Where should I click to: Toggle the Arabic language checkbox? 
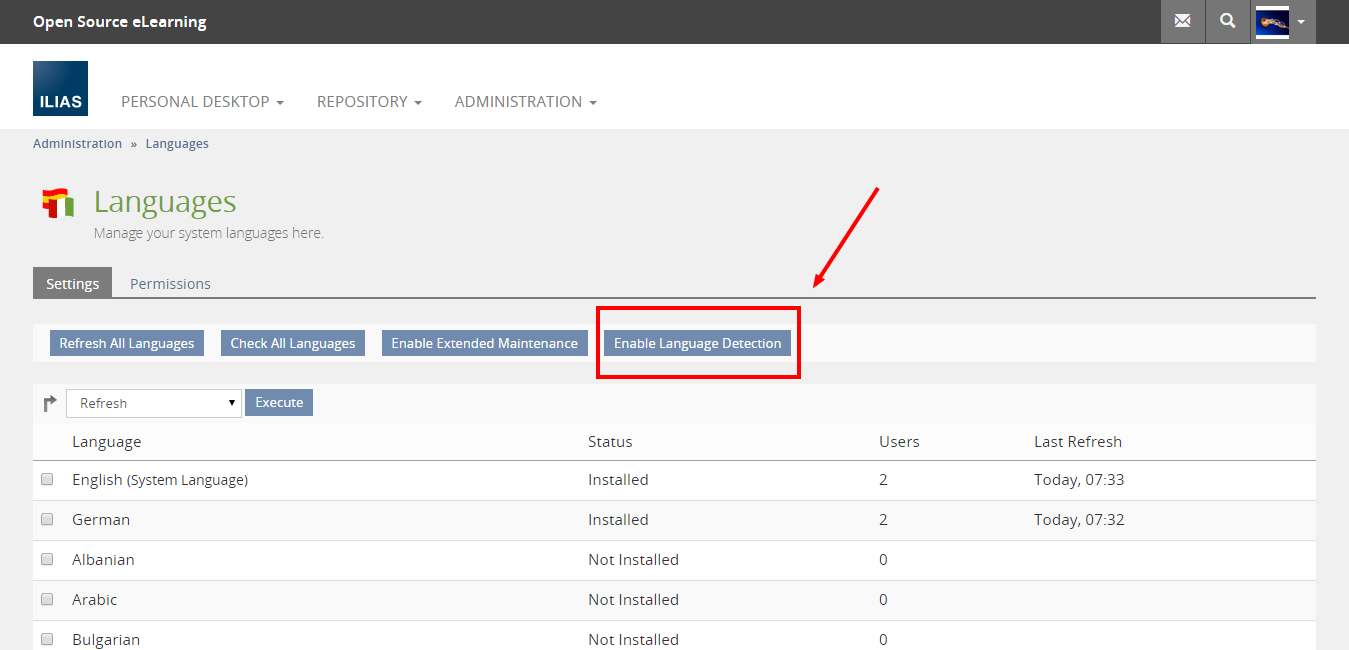[47, 600]
